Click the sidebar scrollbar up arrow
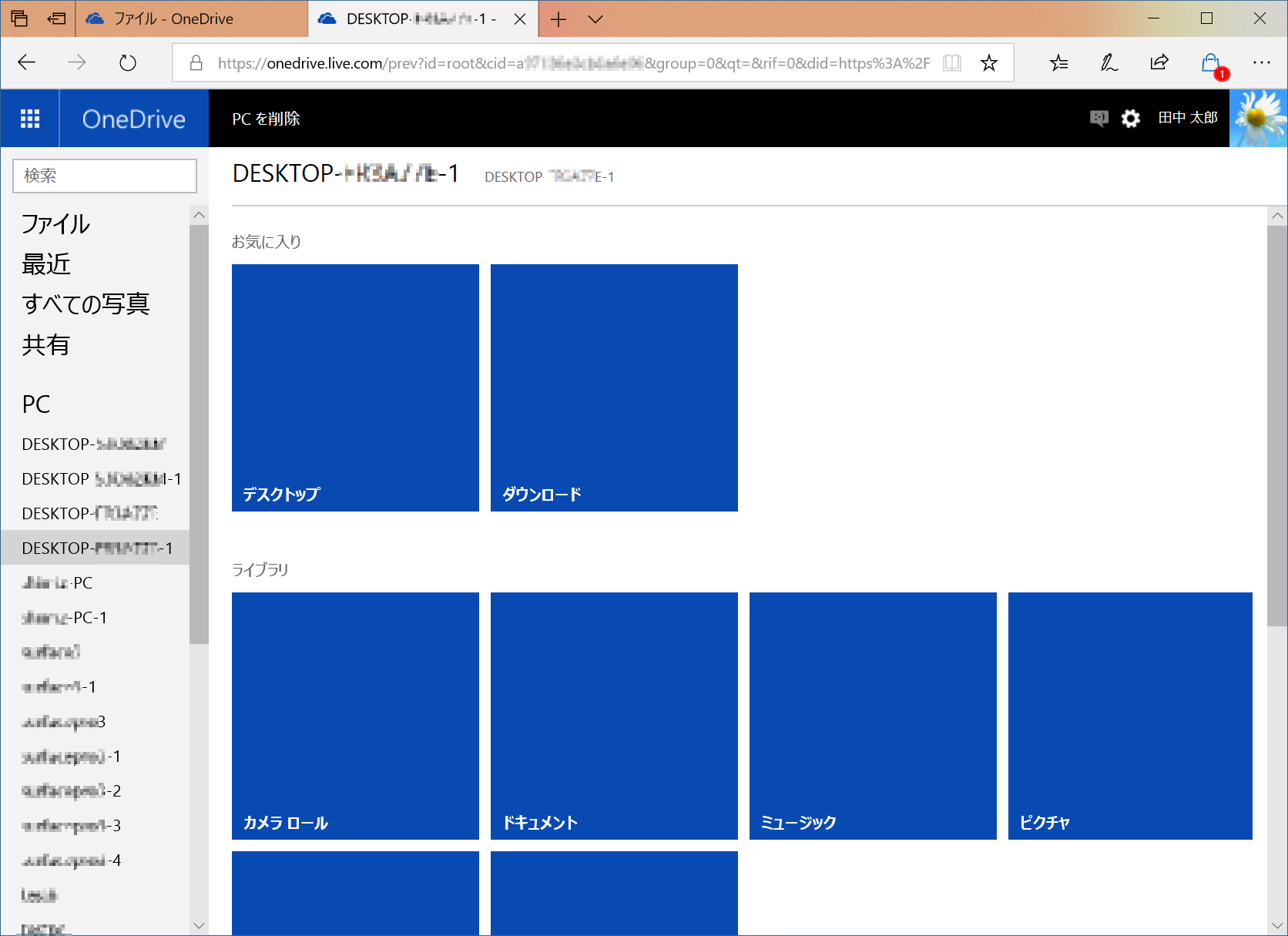1288x936 pixels. 200,215
